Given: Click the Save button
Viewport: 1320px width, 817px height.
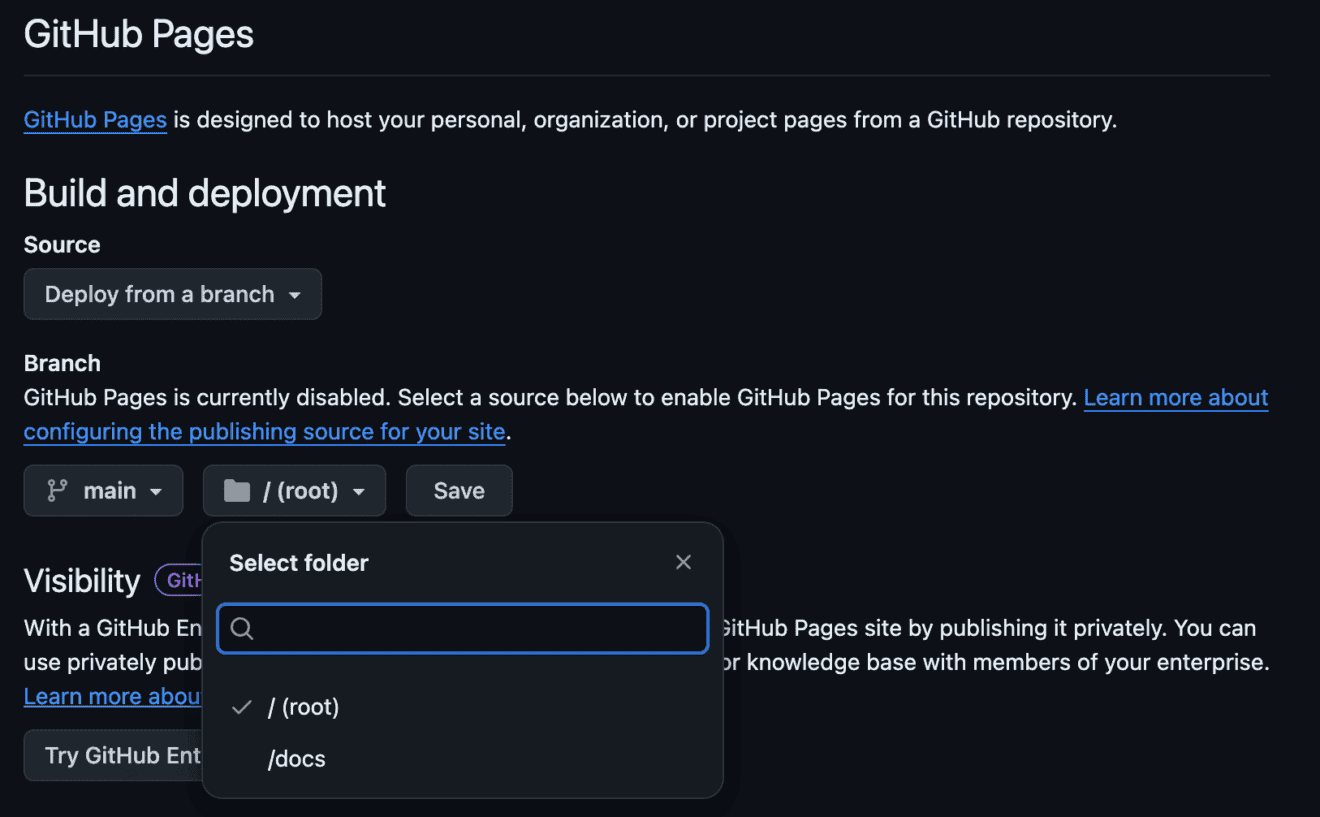Looking at the screenshot, I should coord(459,491).
